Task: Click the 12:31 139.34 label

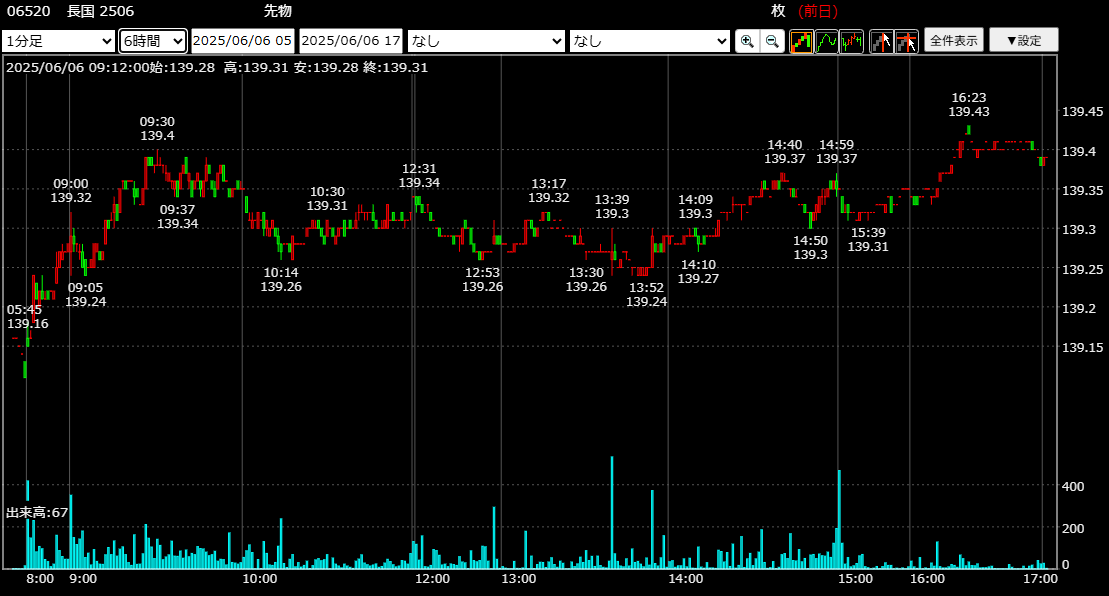Action: 419,176
